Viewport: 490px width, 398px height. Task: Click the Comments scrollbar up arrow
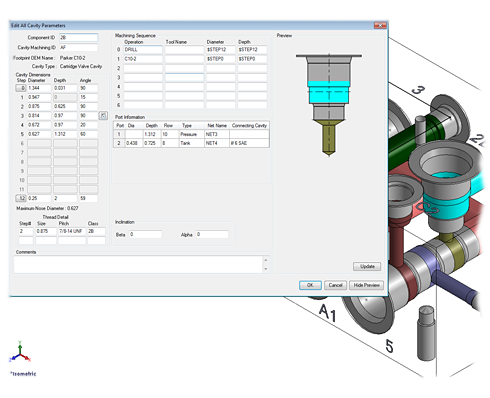point(266,260)
